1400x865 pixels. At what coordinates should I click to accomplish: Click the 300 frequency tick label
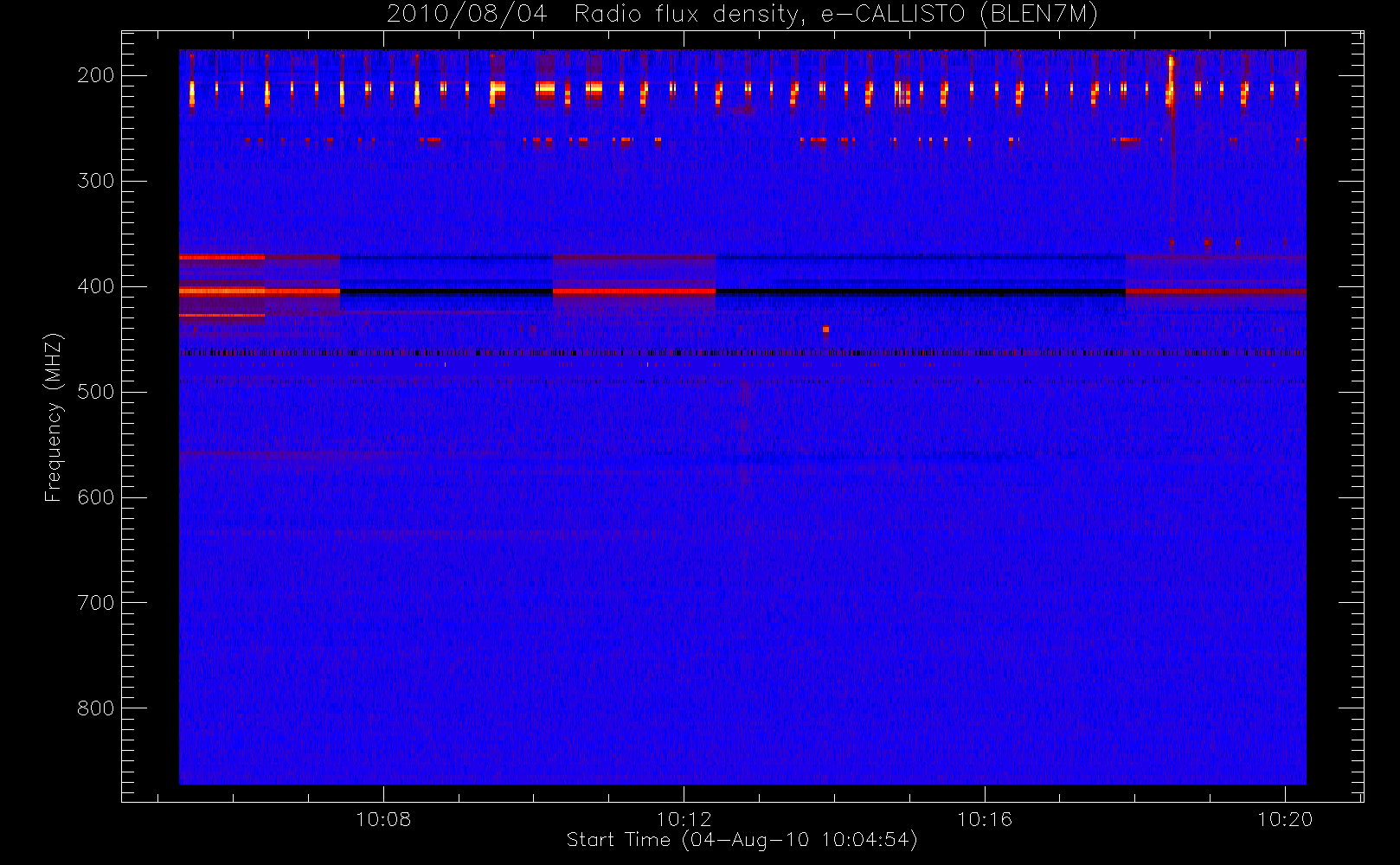96,181
